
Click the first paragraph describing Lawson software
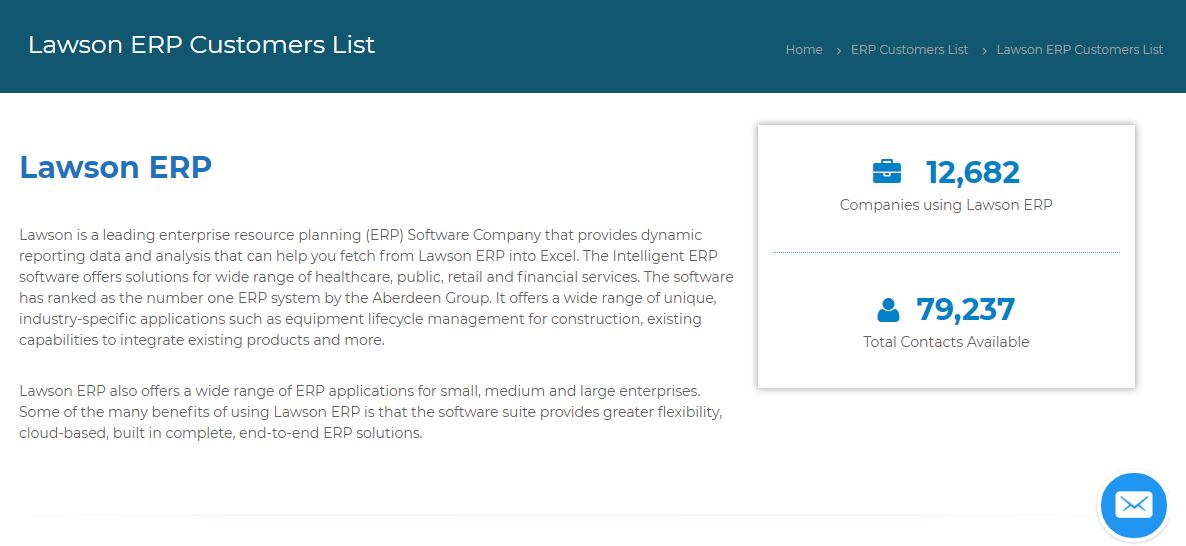(x=376, y=287)
